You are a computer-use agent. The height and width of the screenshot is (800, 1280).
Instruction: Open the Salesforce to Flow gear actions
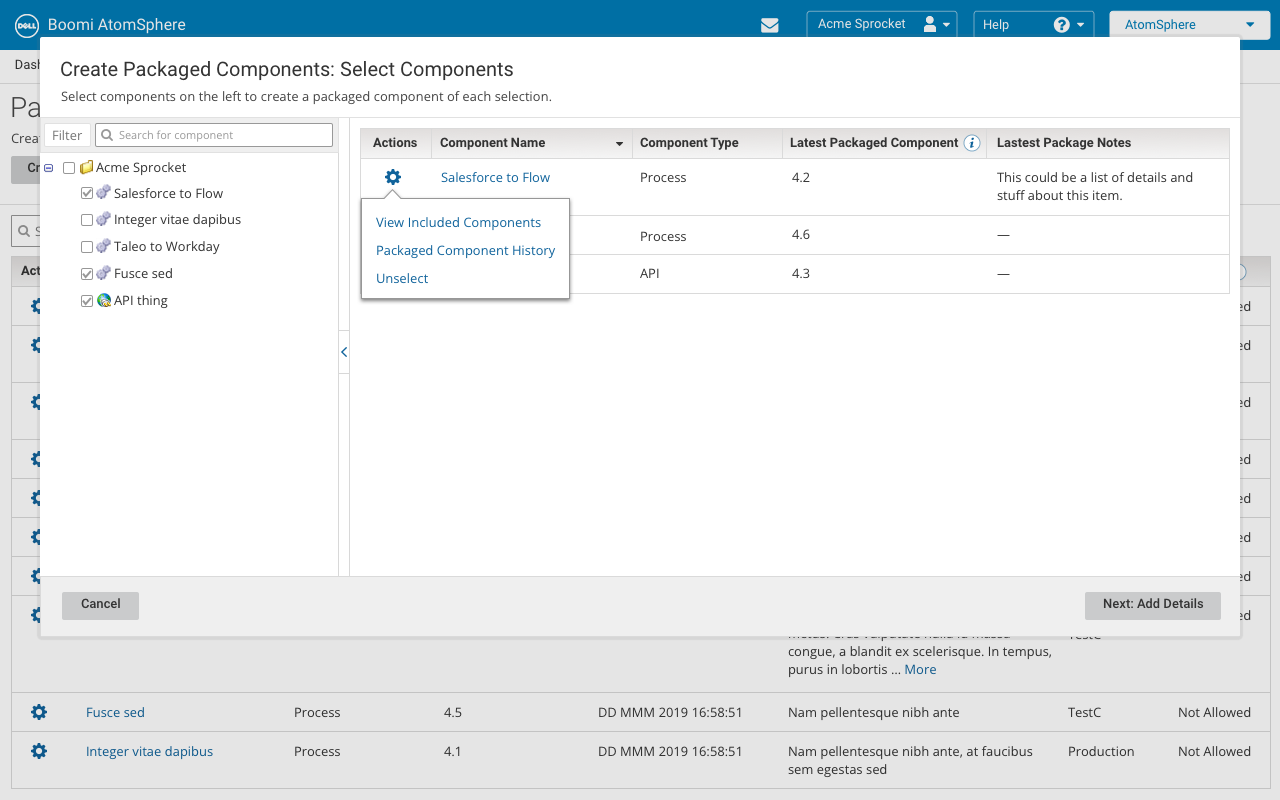point(393,177)
